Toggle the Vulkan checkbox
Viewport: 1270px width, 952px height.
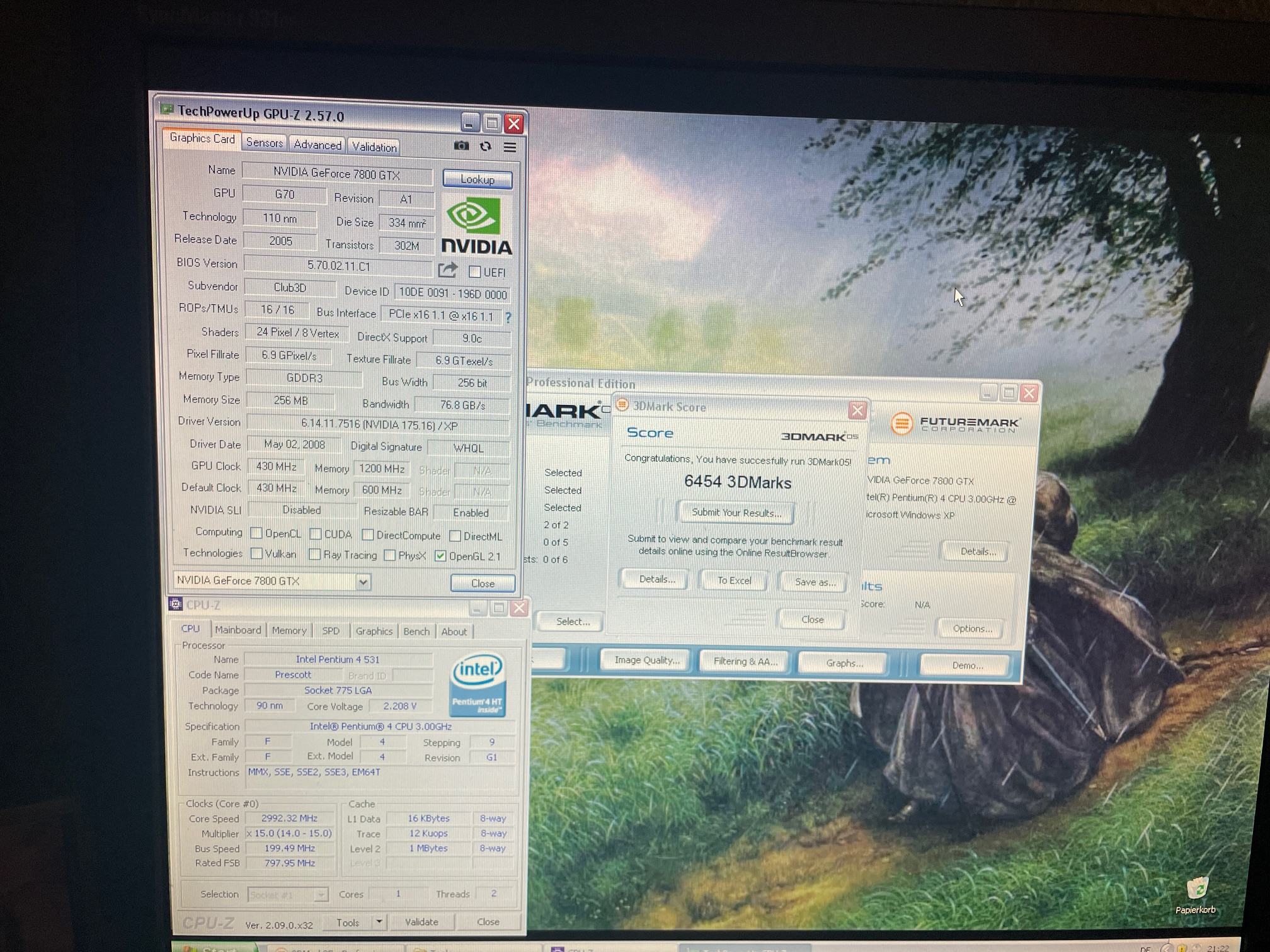coord(256,553)
